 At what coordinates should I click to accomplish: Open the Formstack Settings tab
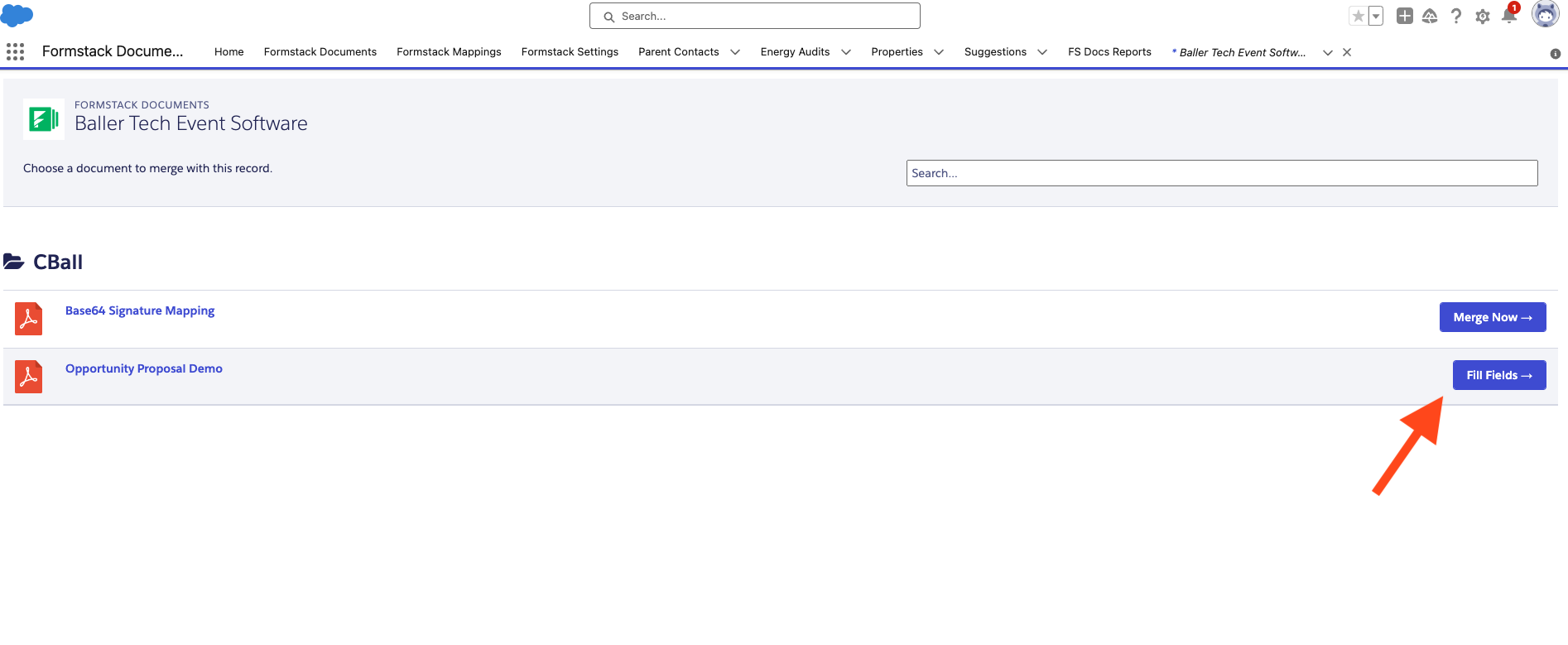pos(570,51)
